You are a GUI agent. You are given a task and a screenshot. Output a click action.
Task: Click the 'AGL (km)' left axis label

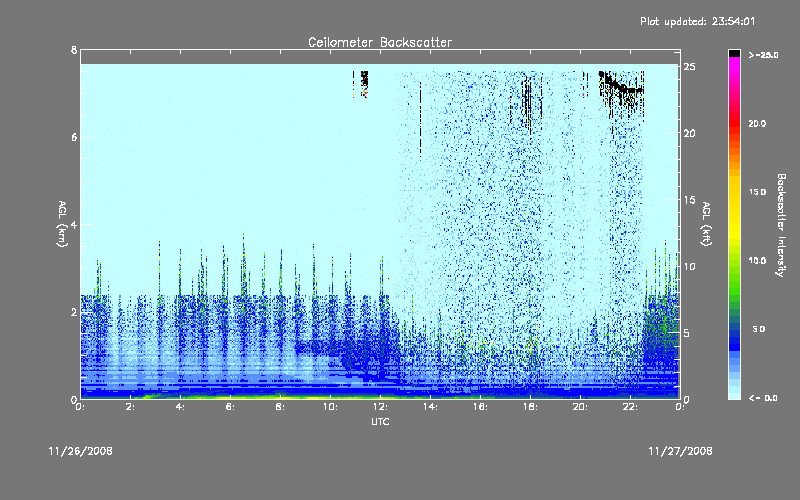pos(62,224)
